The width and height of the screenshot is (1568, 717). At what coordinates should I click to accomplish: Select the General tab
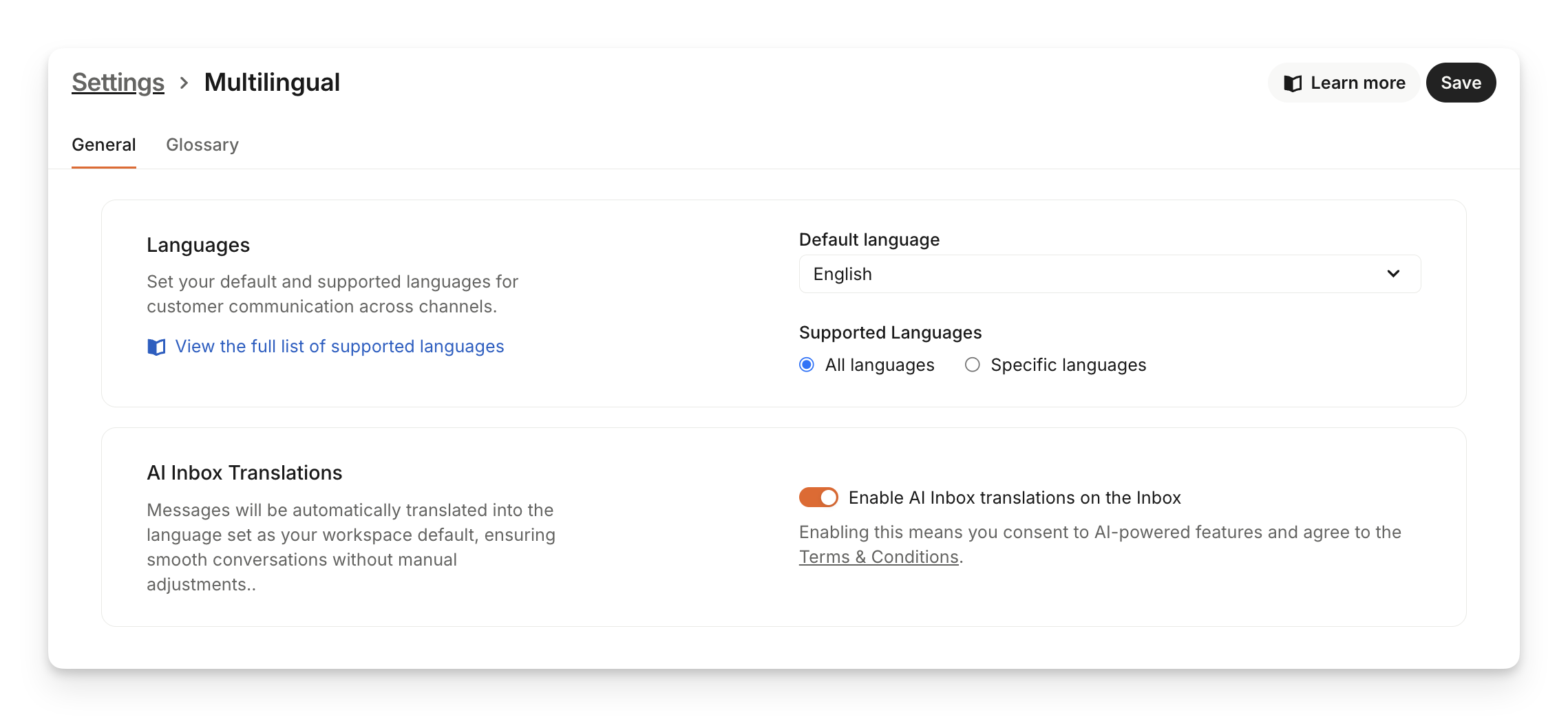(x=104, y=145)
